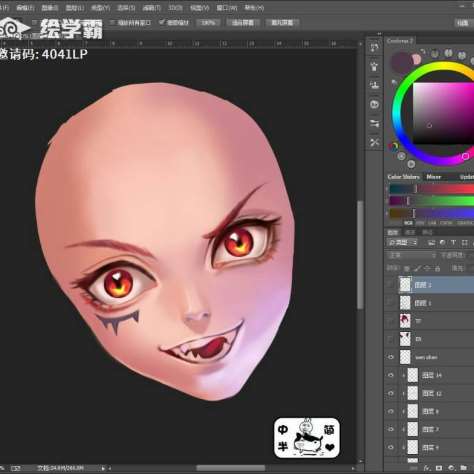474x474 pixels.
Task: Select the Coolorus 2 panel tab
Action: (400, 41)
